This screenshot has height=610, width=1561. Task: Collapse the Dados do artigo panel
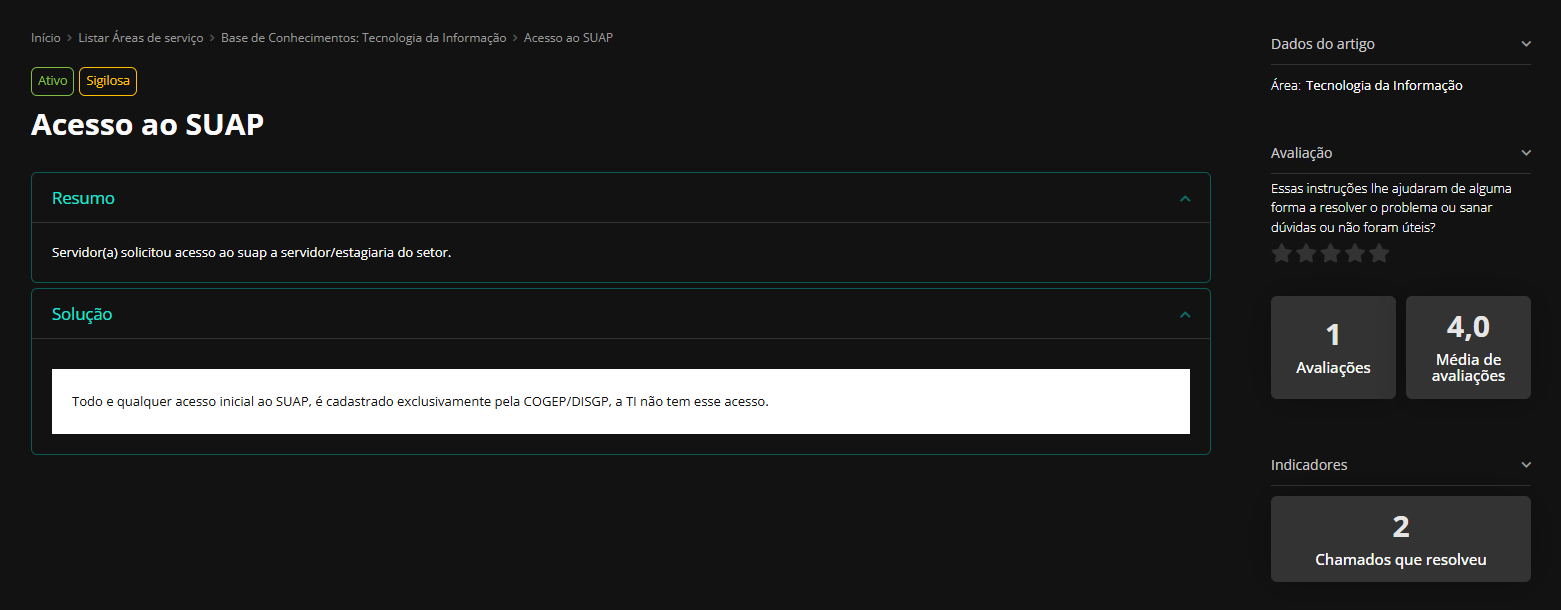(1525, 44)
